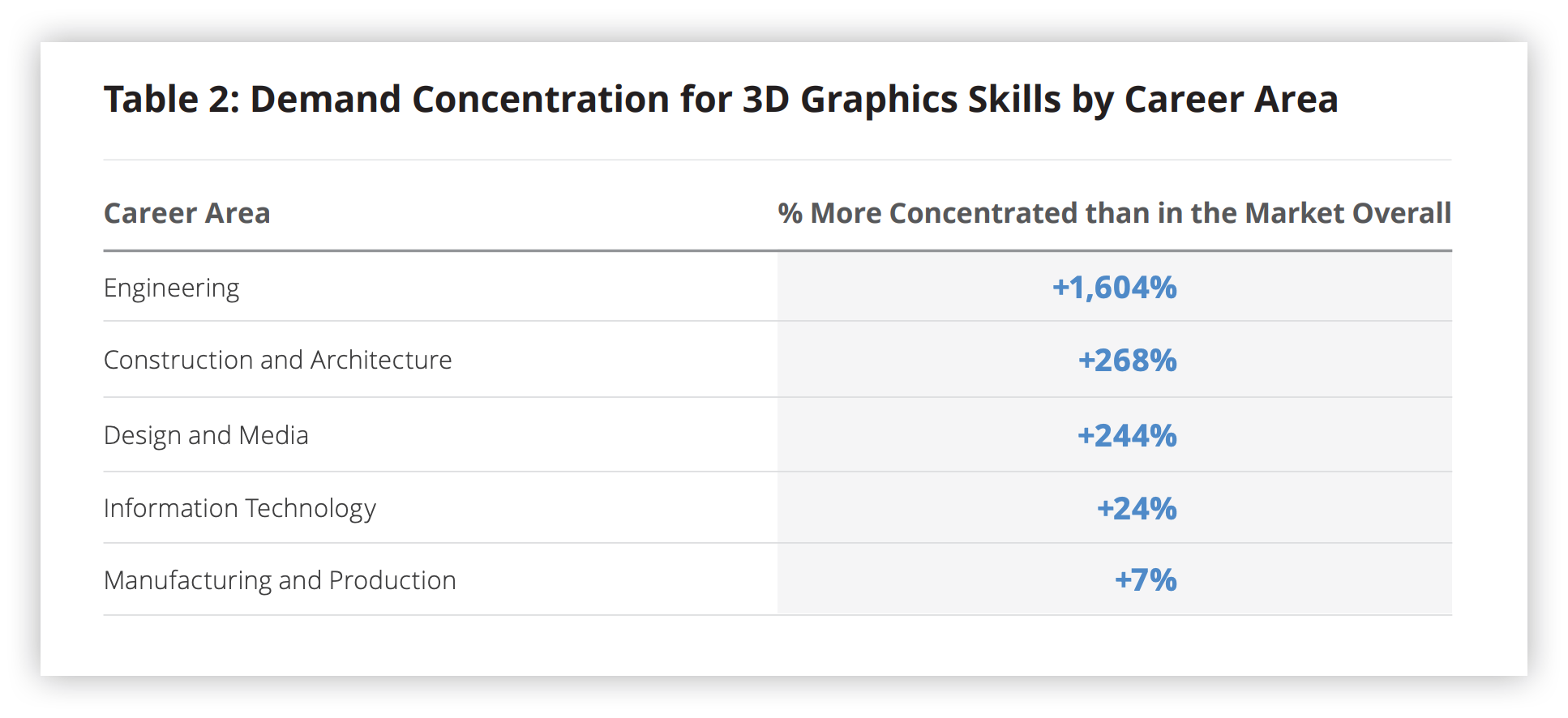1568x718 pixels.
Task: Click the +268% value
Action: click(1127, 361)
